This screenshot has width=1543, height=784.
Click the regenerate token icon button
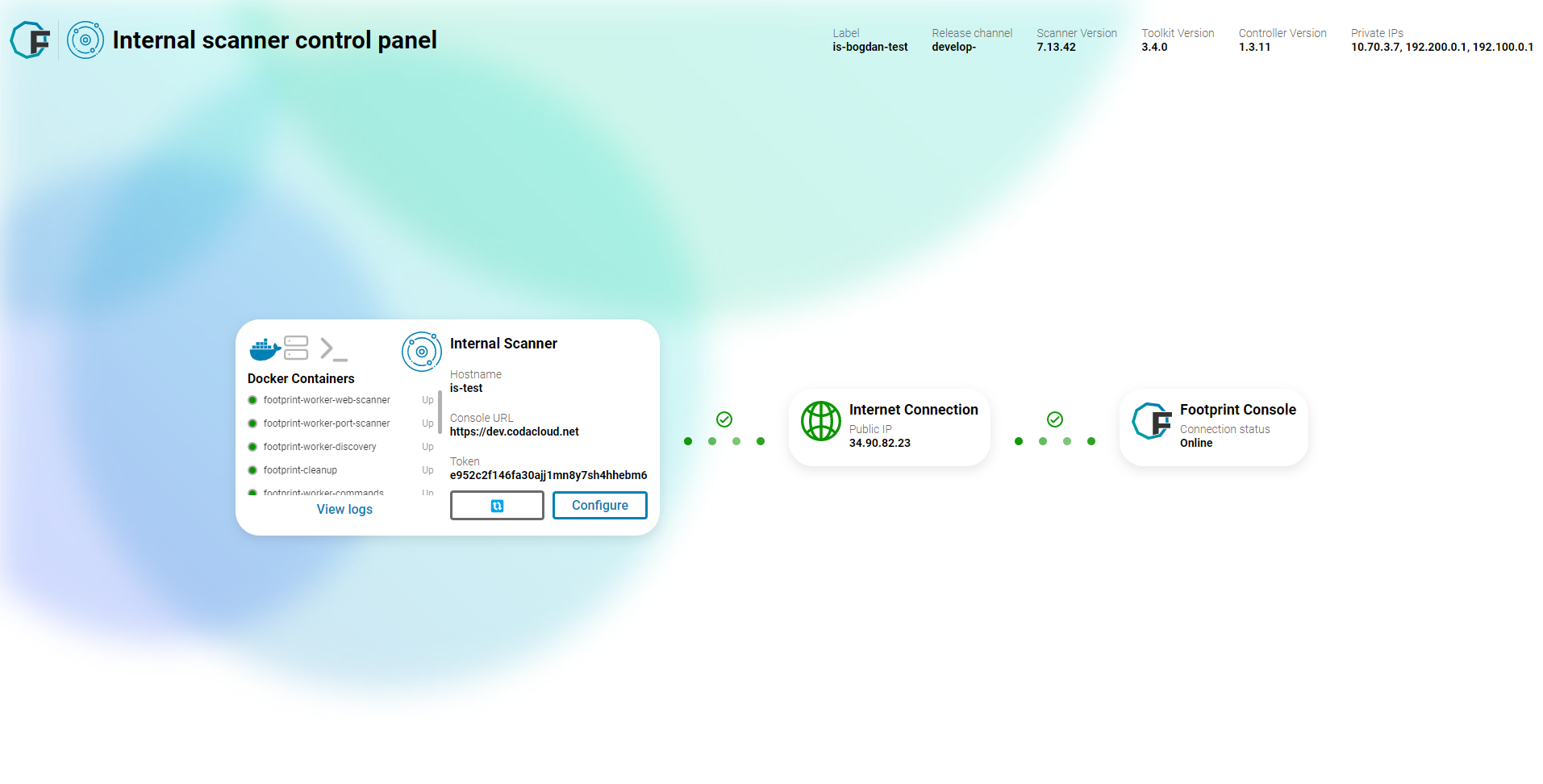(x=496, y=505)
